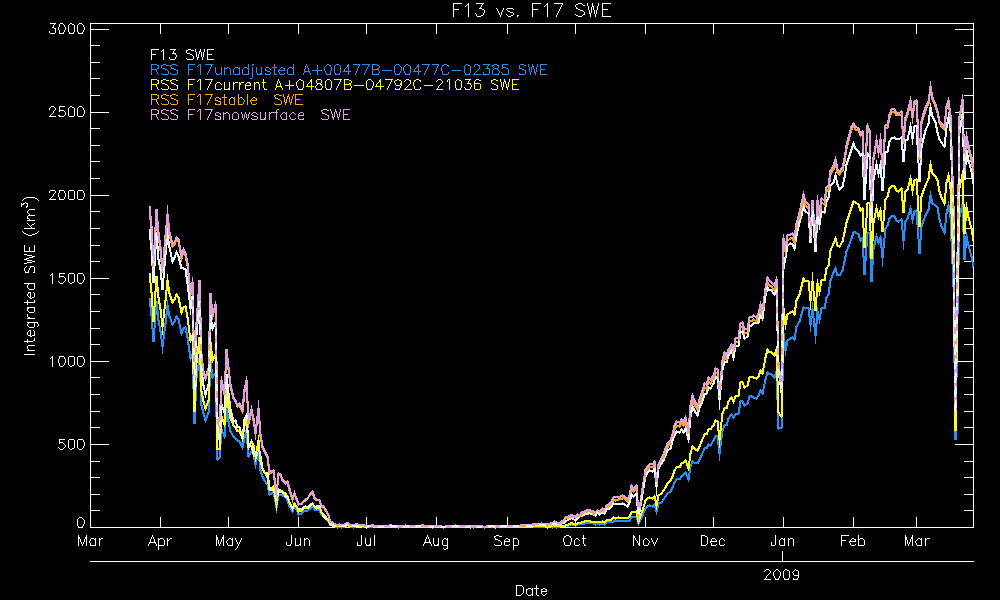Click the Dec tick label
This screenshot has width=1000, height=600.
tap(713, 542)
